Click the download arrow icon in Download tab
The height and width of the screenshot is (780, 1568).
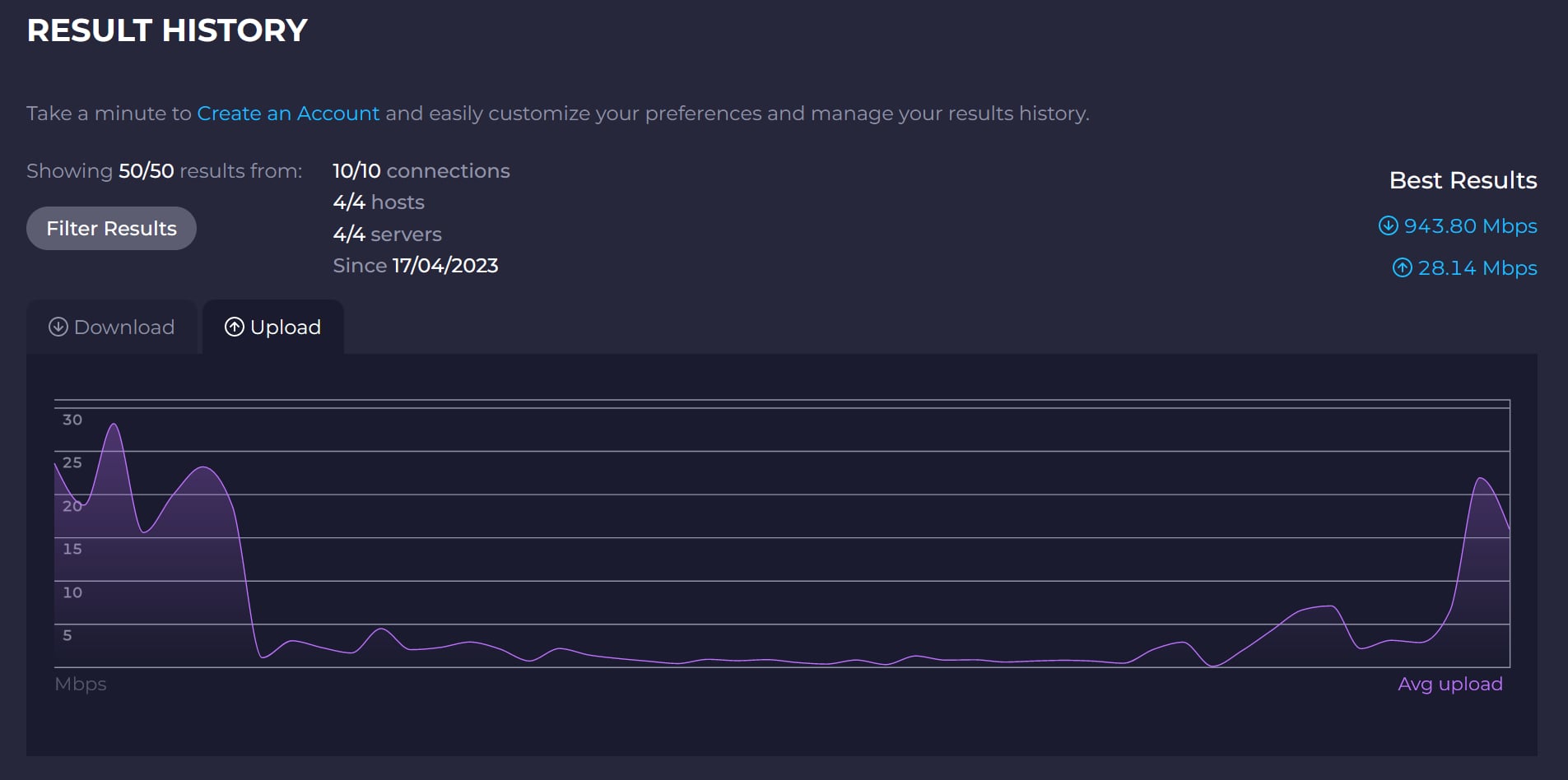coord(58,327)
